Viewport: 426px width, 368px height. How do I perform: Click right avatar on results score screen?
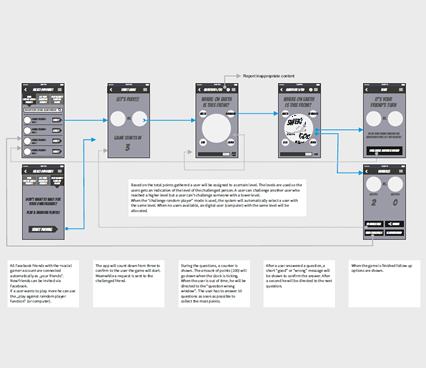[x=395, y=184]
